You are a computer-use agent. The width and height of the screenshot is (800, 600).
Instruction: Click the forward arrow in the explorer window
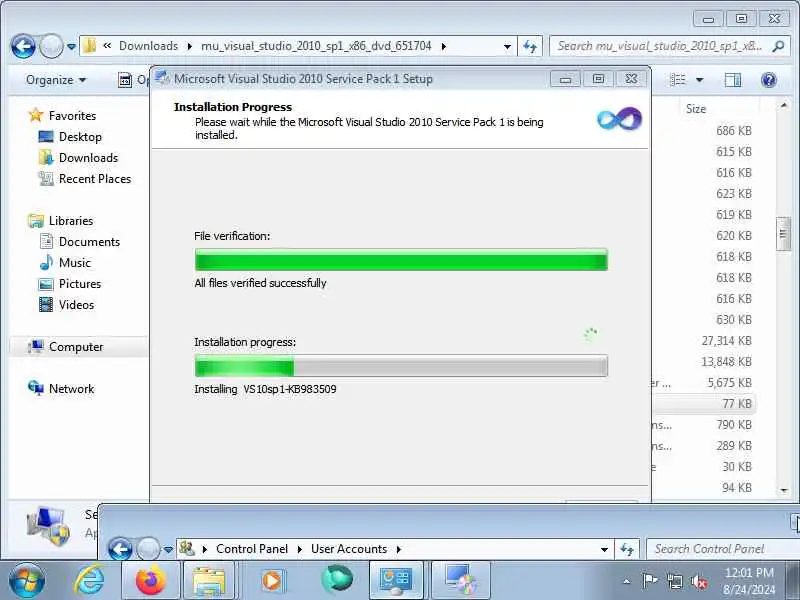point(51,46)
